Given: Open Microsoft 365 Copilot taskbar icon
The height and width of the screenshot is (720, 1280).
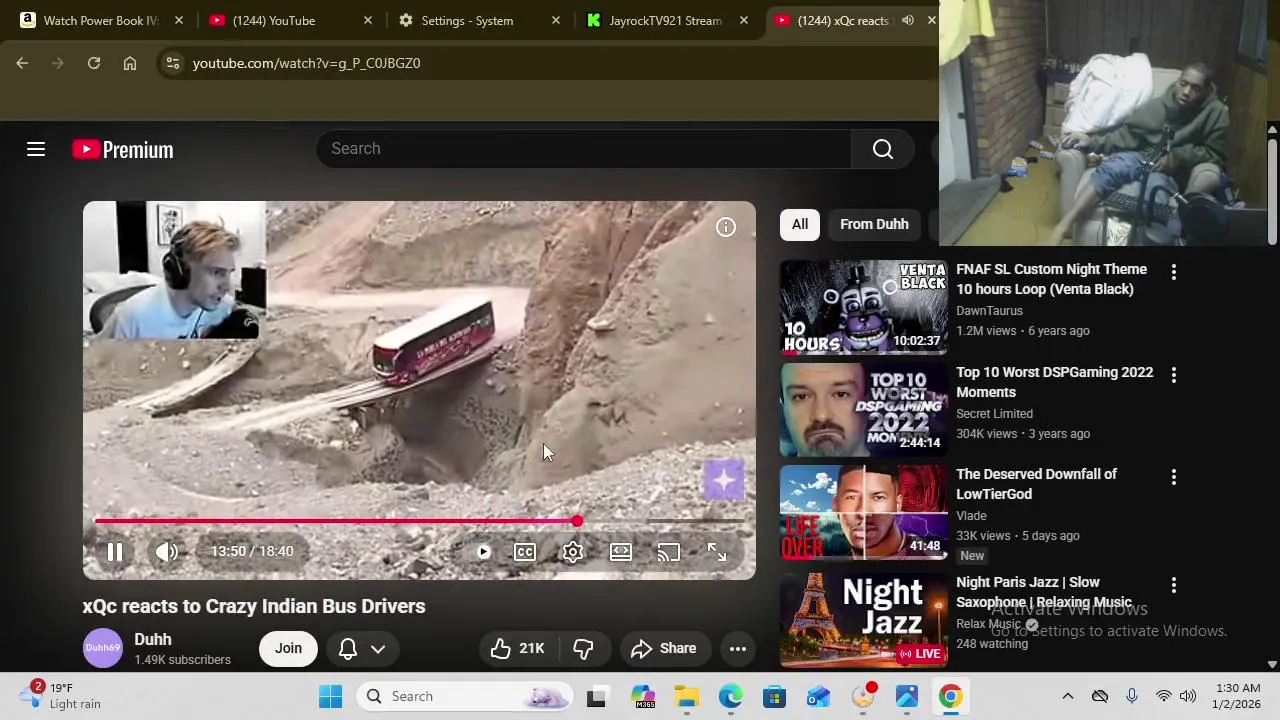Looking at the screenshot, I should click(643, 696).
